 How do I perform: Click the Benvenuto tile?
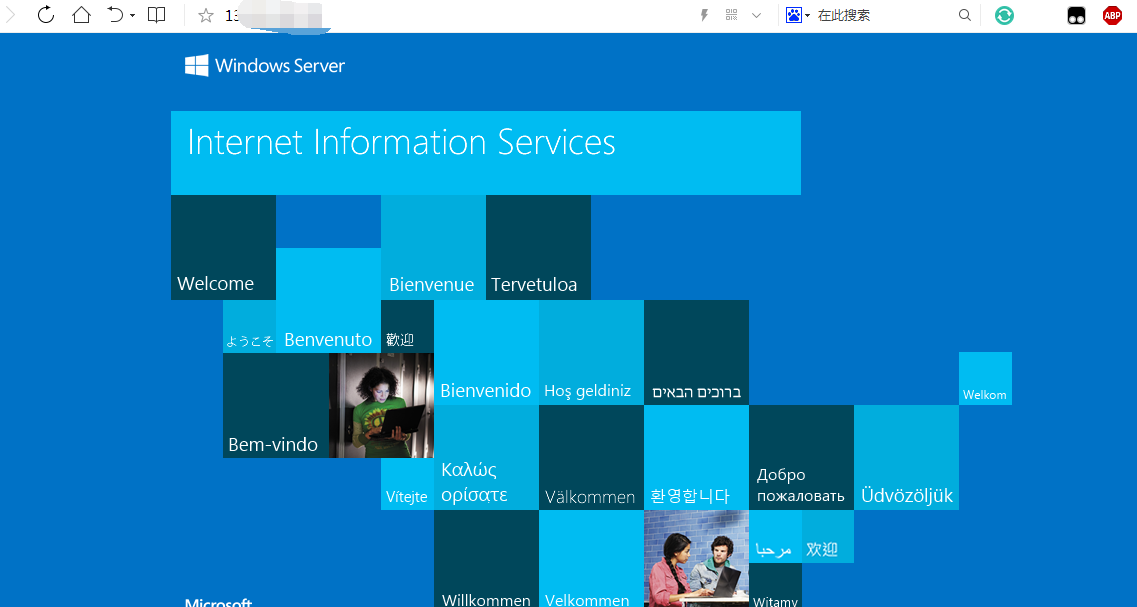click(x=328, y=300)
